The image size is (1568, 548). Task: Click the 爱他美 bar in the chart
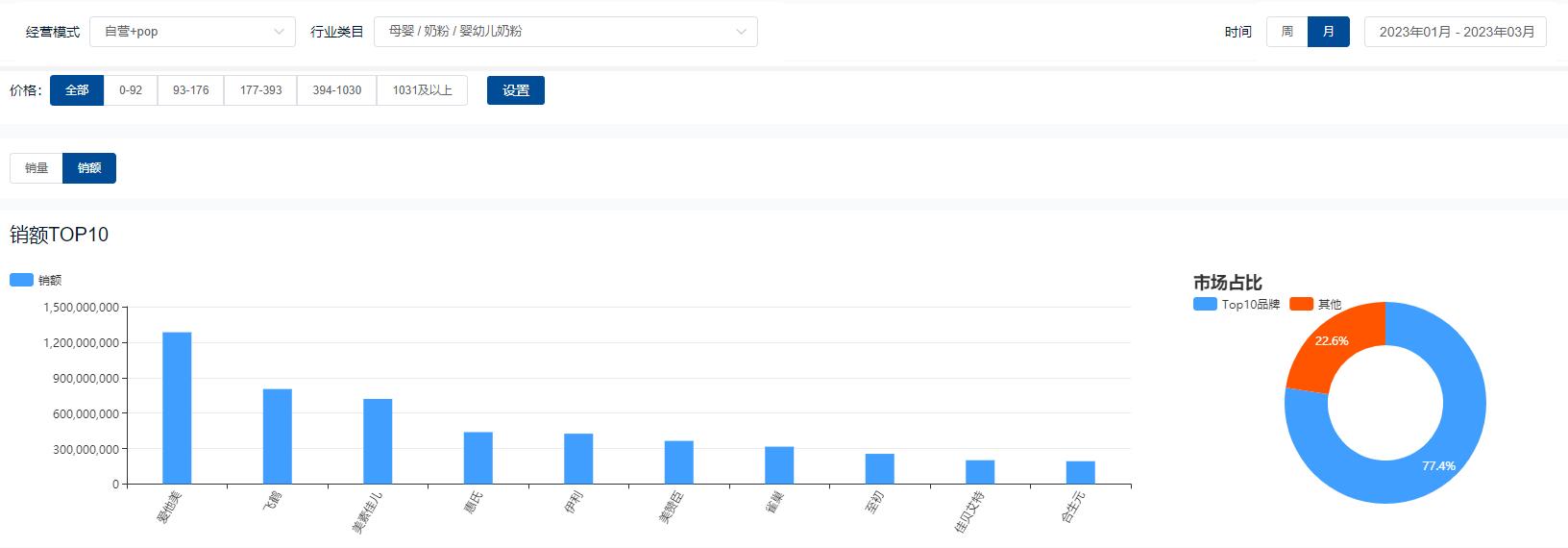click(x=177, y=408)
